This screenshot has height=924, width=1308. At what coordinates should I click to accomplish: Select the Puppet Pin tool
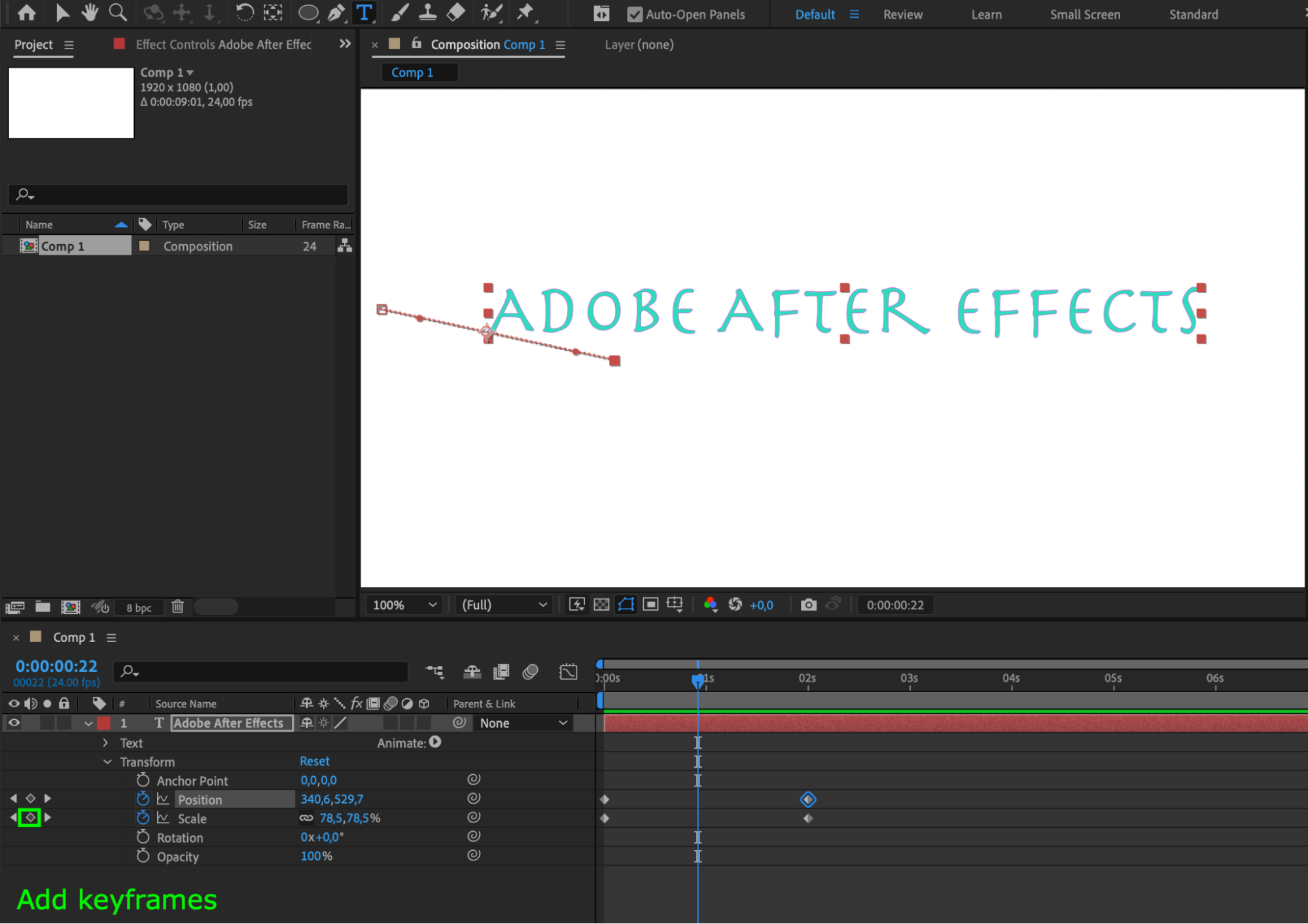tap(525, 12)
